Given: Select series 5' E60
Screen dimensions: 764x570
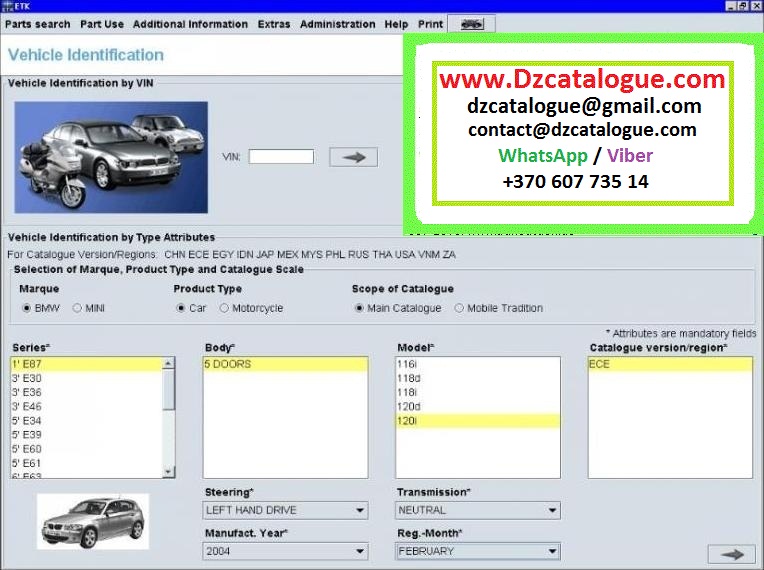Looking at the screenshot, I should [x=86, y=449].
